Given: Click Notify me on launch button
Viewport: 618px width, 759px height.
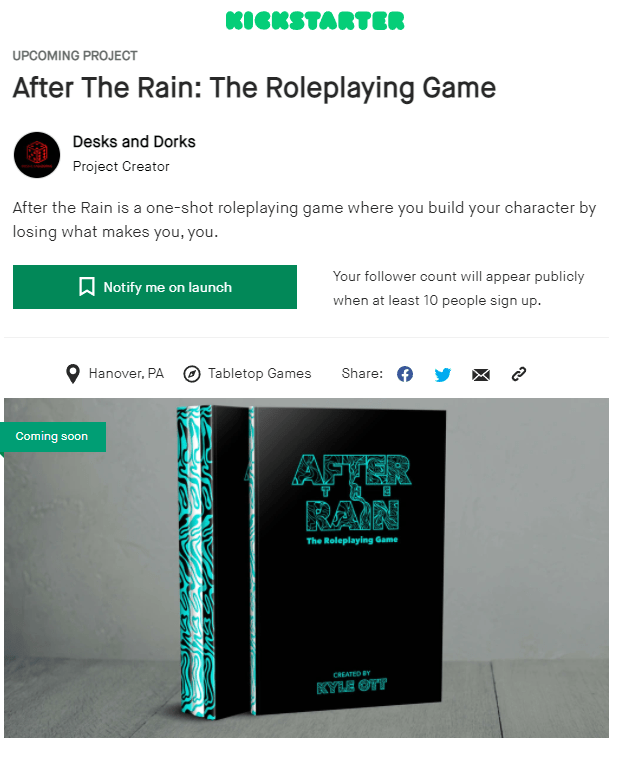Looking at the screenshot, I should click(155, 287).
